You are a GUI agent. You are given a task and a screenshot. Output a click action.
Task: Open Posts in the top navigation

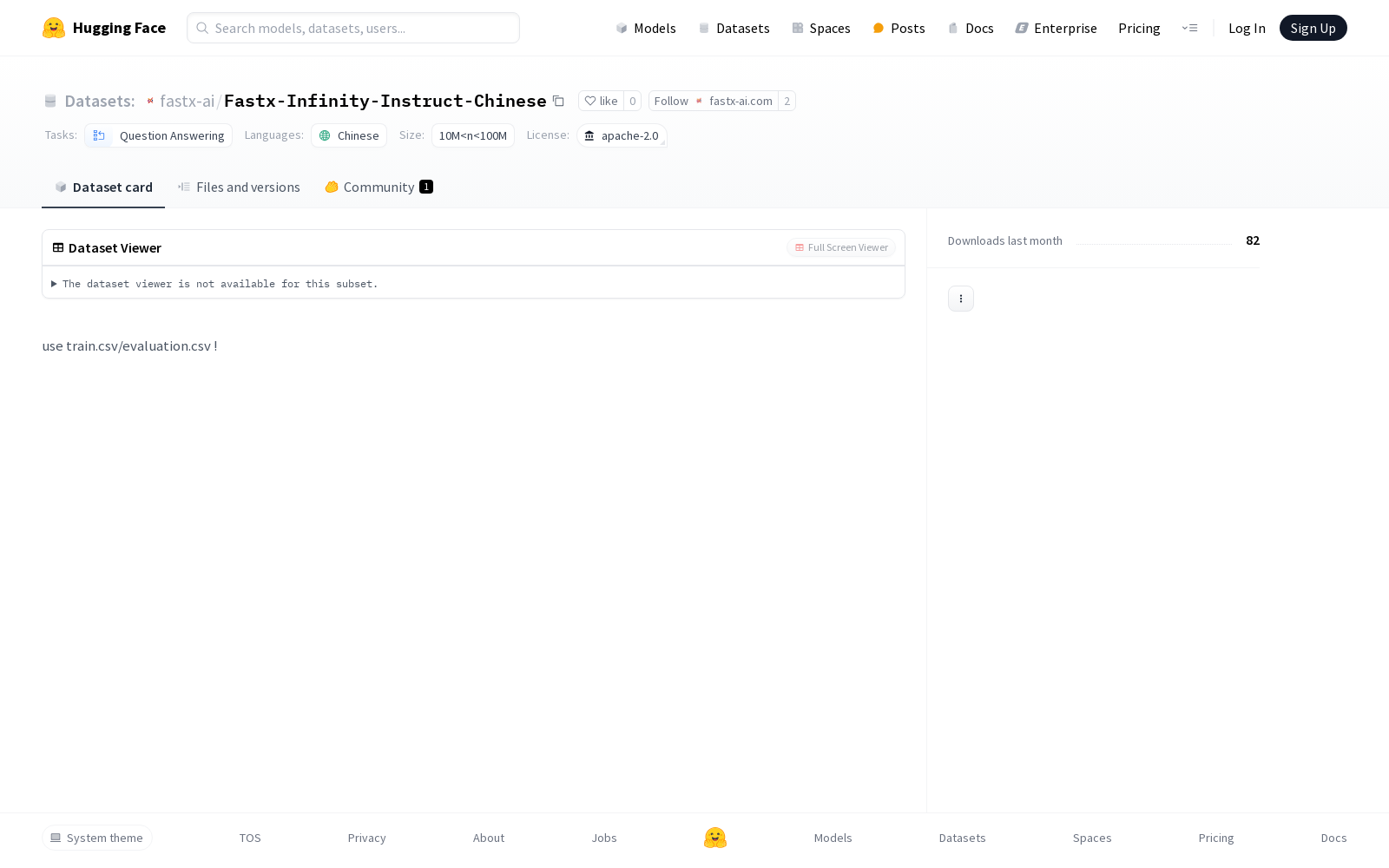[899, 28]
